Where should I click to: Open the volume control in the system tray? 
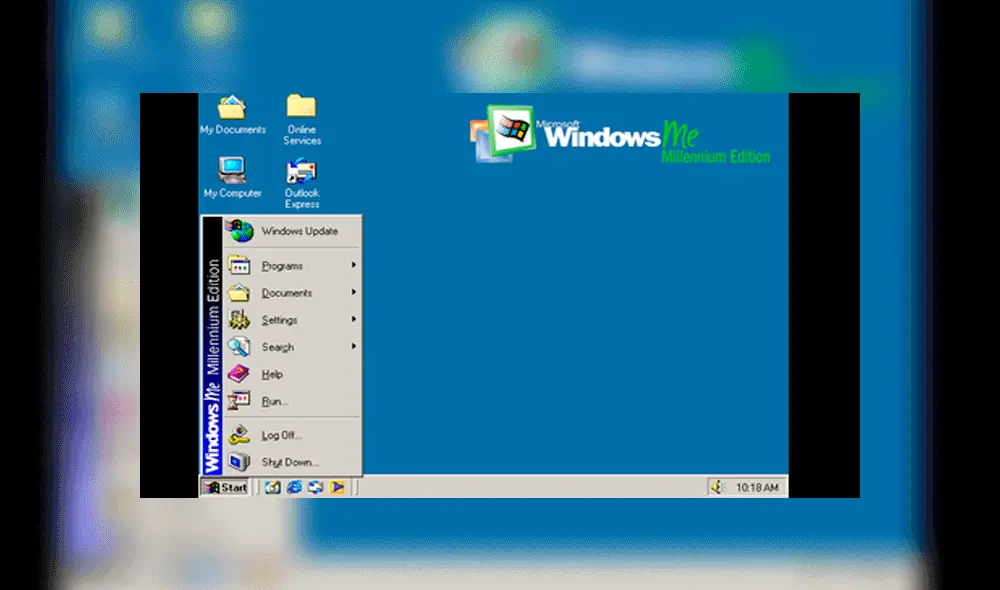(x=718, y=487)
